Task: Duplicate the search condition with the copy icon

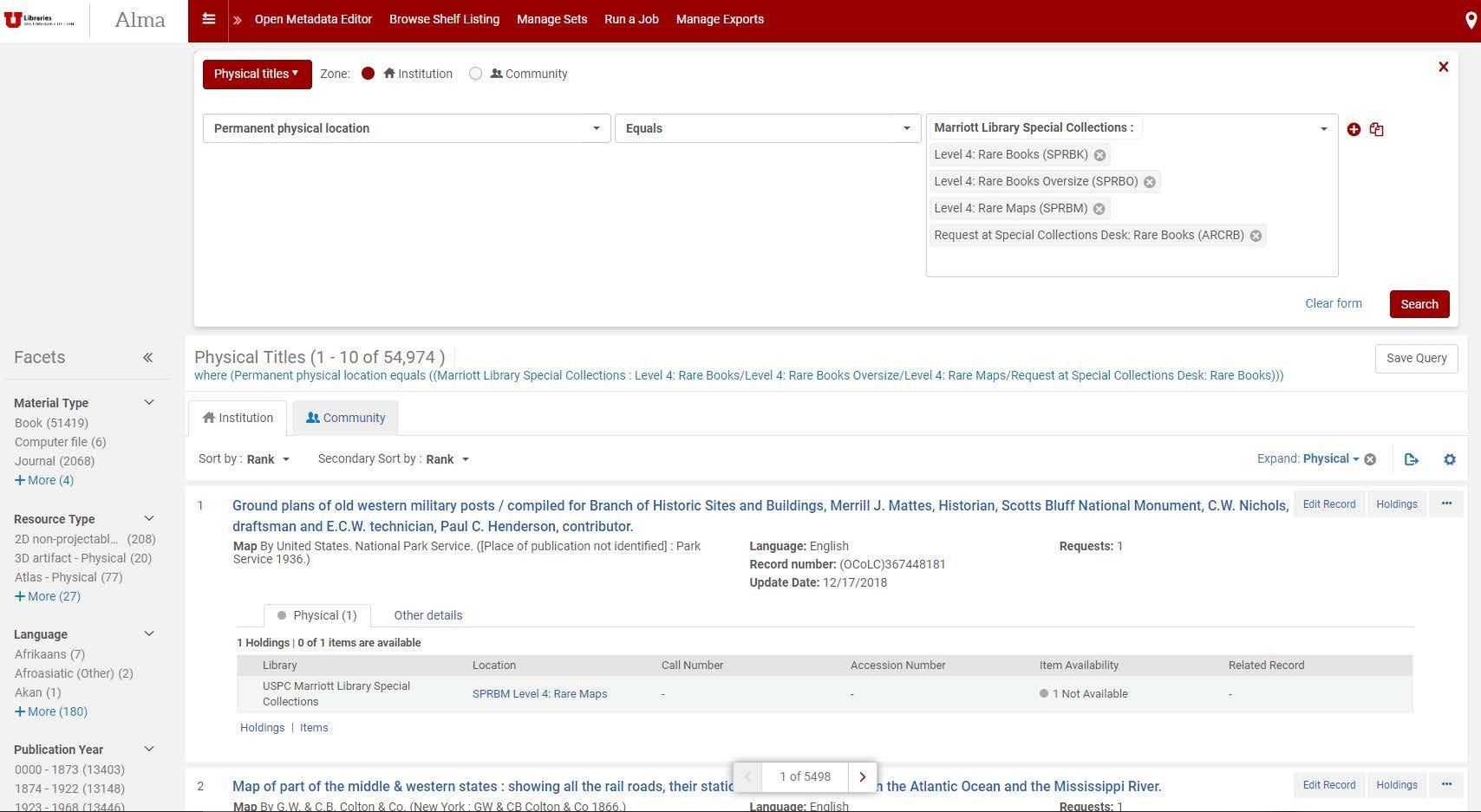Action: click(1377, 129)
